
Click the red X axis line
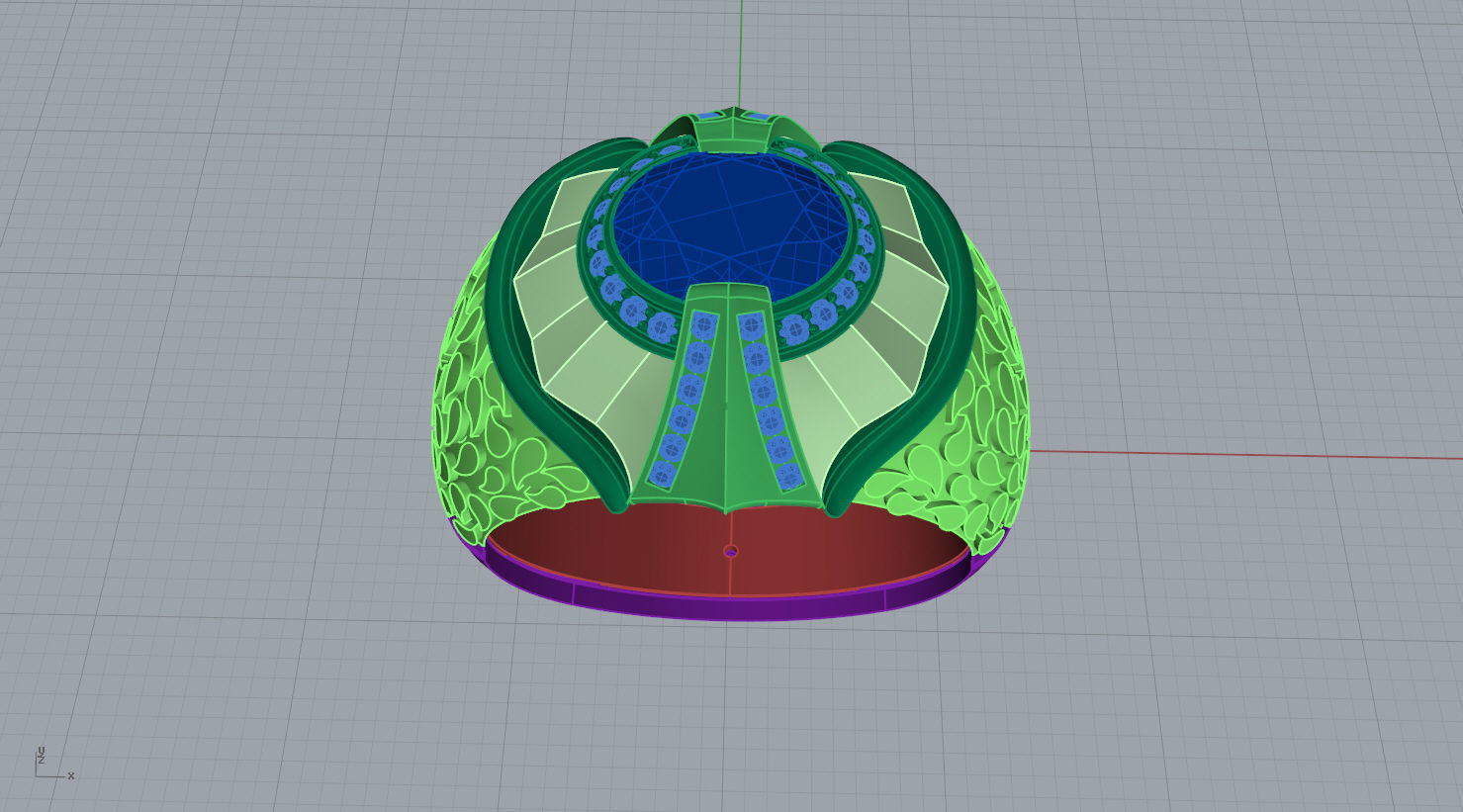click(x=1245, y=455)
